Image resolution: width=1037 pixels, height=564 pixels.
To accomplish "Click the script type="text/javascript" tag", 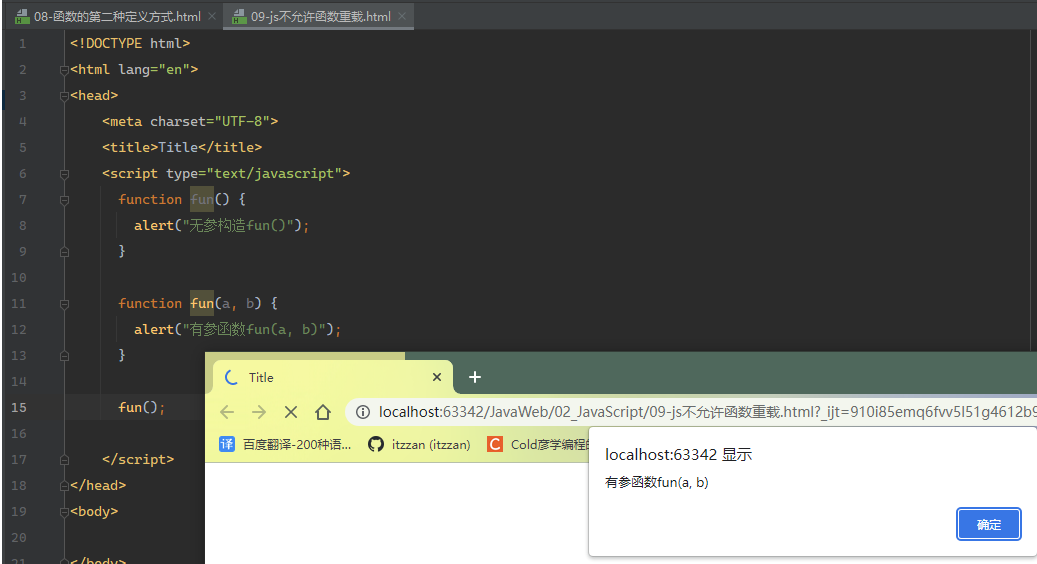I will (x=226, y=173).
